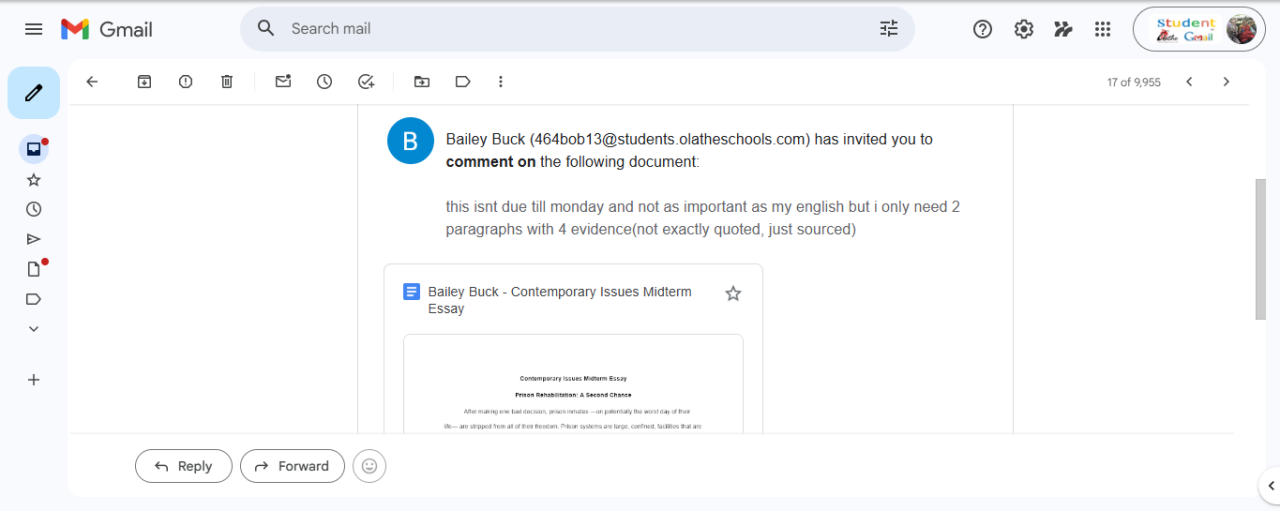1280x511 pixels.
Task: Delete the email using trash icon
Action: [x=227, y=82]
